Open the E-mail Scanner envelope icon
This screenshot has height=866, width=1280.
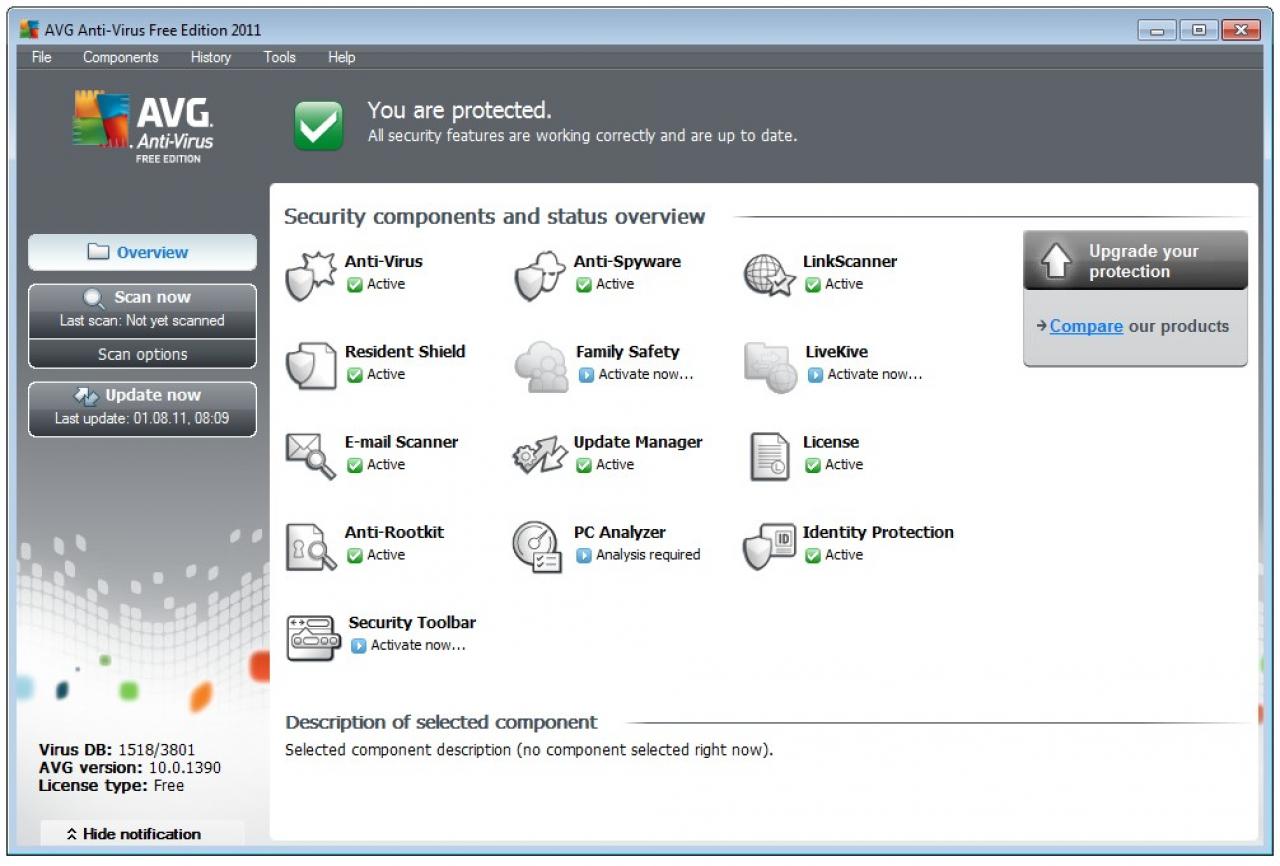pyautogui.click(x=311, y=456)
